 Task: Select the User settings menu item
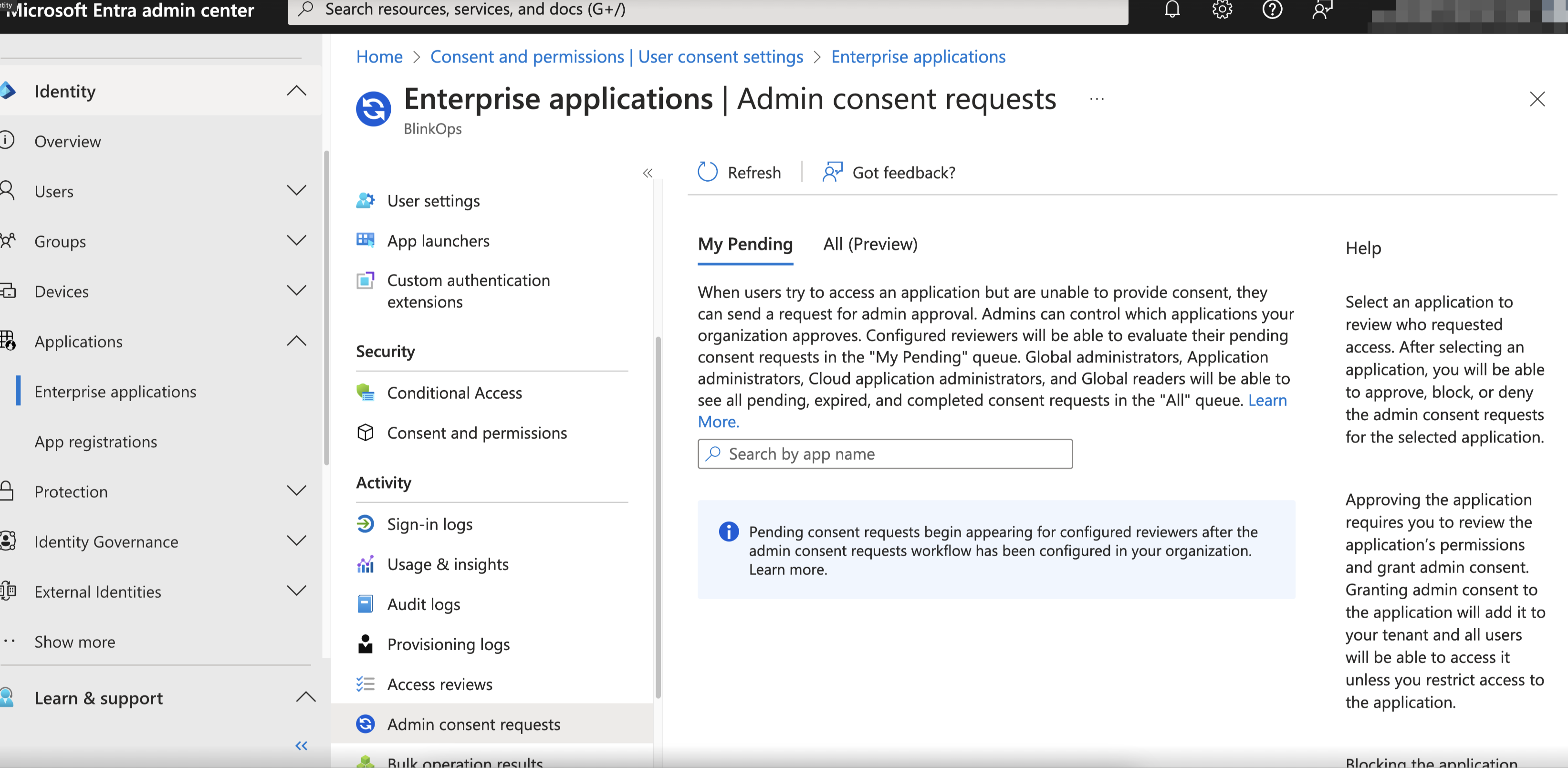coord(433,200)
